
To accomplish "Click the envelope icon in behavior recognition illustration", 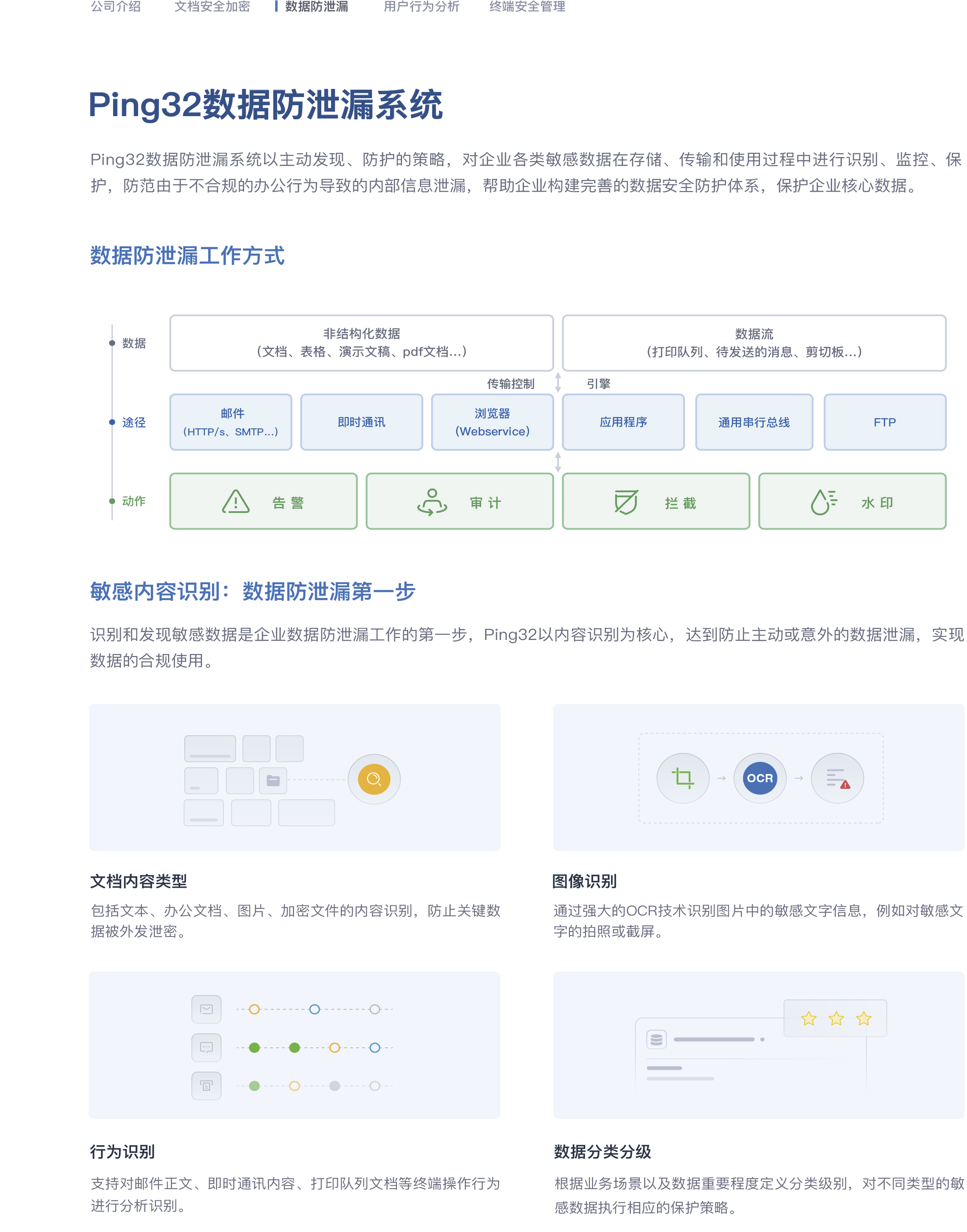I will point(206,1009).
